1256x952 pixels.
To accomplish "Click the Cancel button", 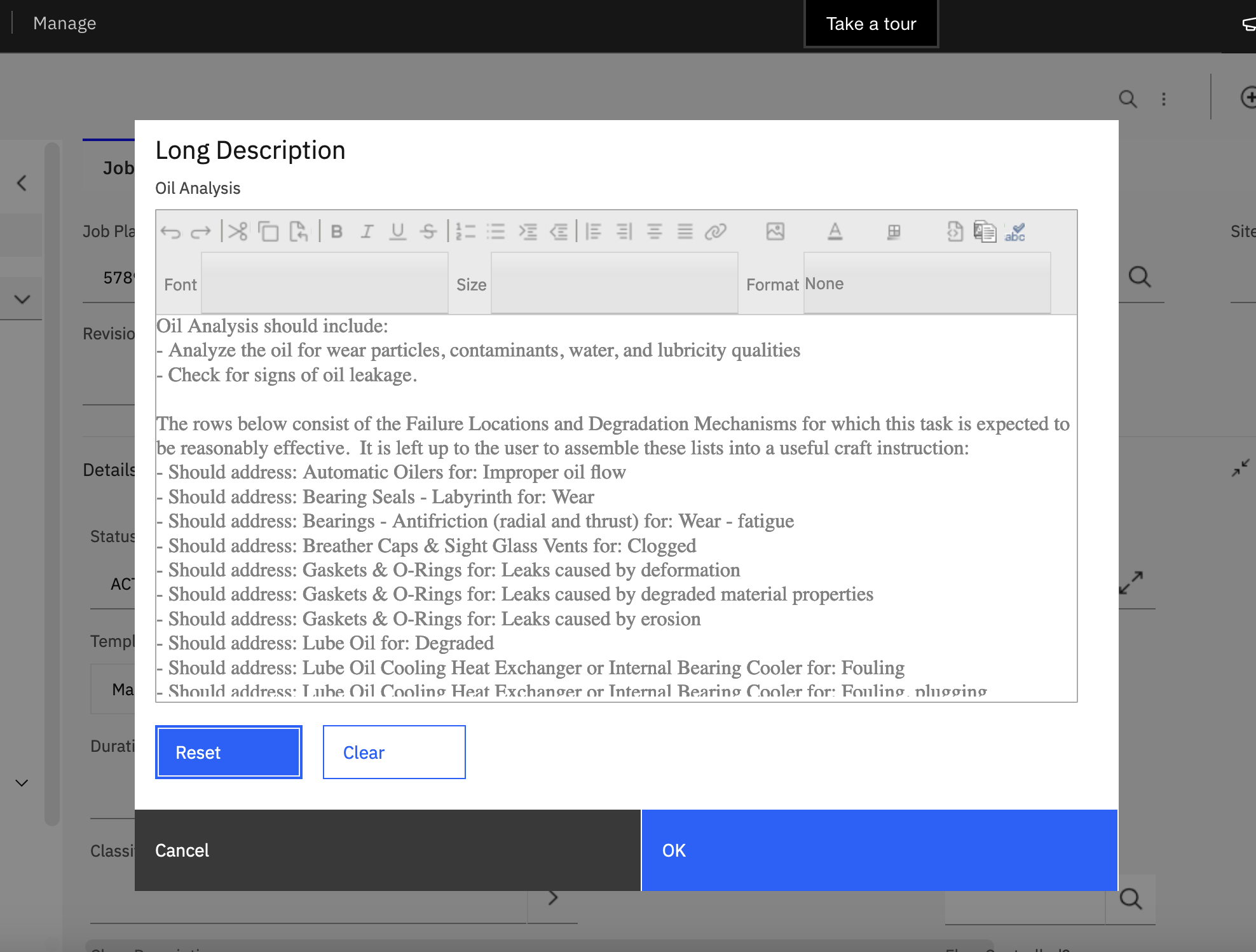I will click(182, 850).
